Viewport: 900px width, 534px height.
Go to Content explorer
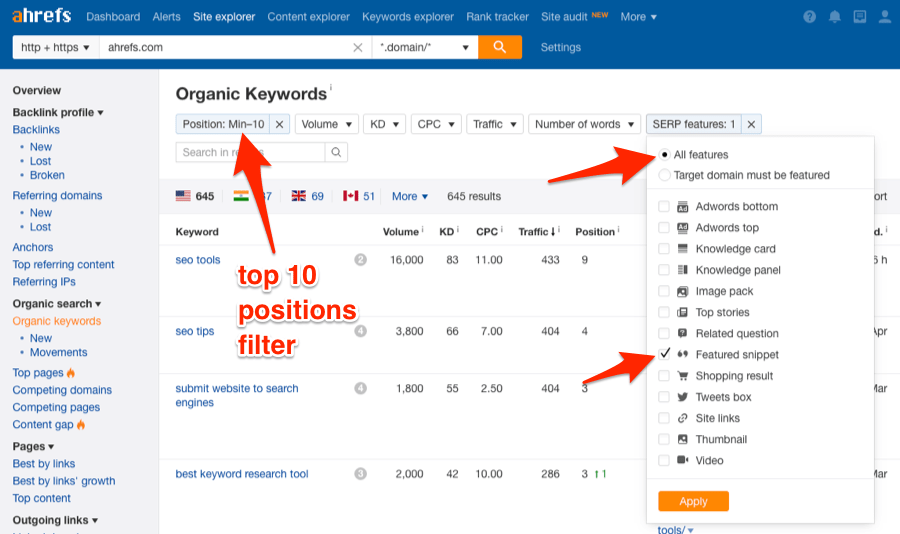pos(308,17)
